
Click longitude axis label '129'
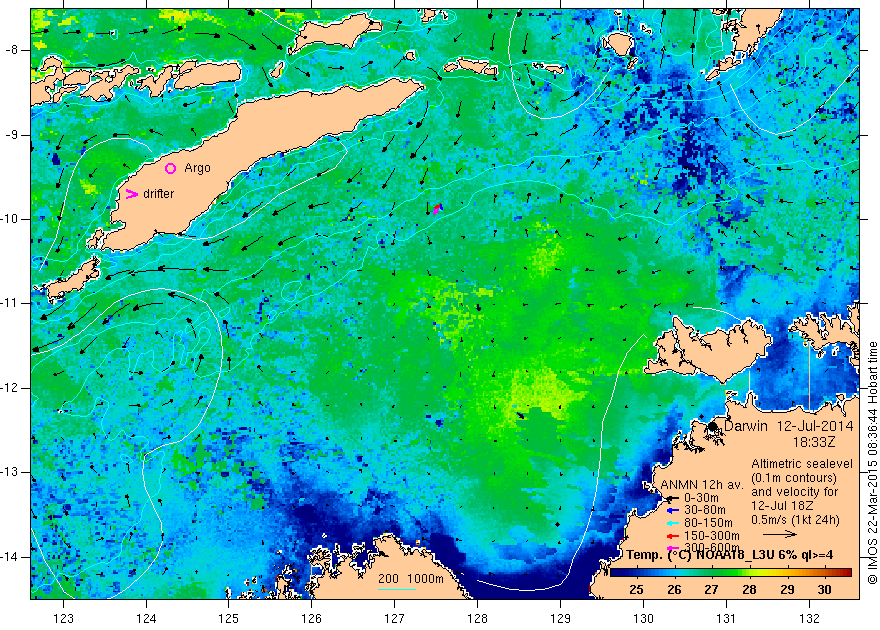click(x=560, y=618)
